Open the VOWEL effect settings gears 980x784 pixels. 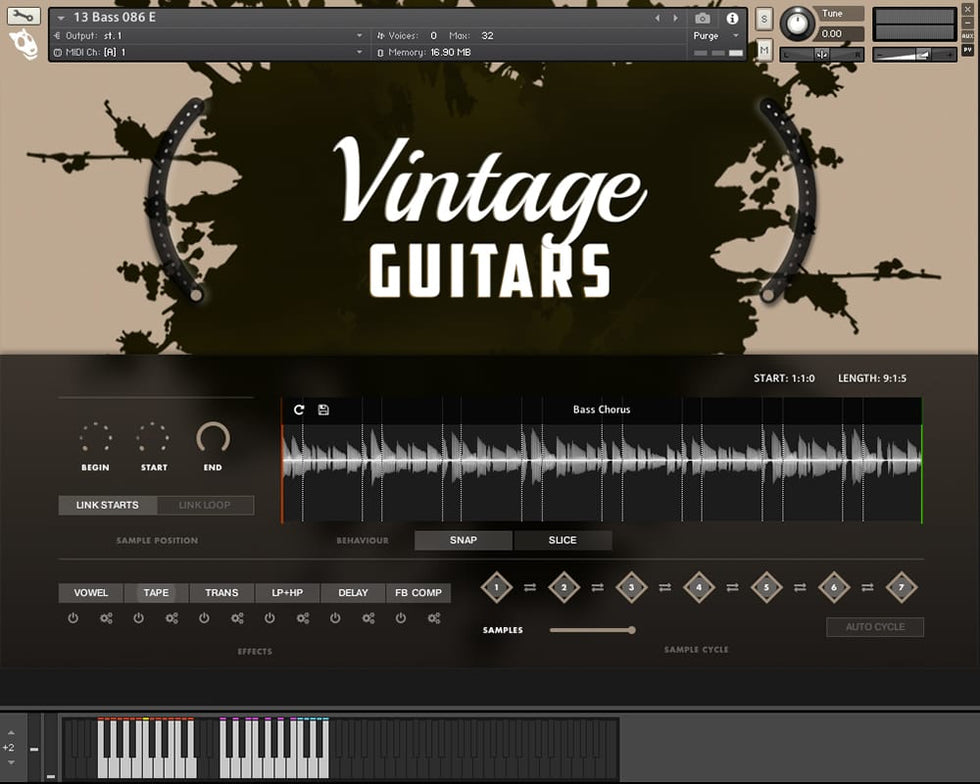(106, 618)
